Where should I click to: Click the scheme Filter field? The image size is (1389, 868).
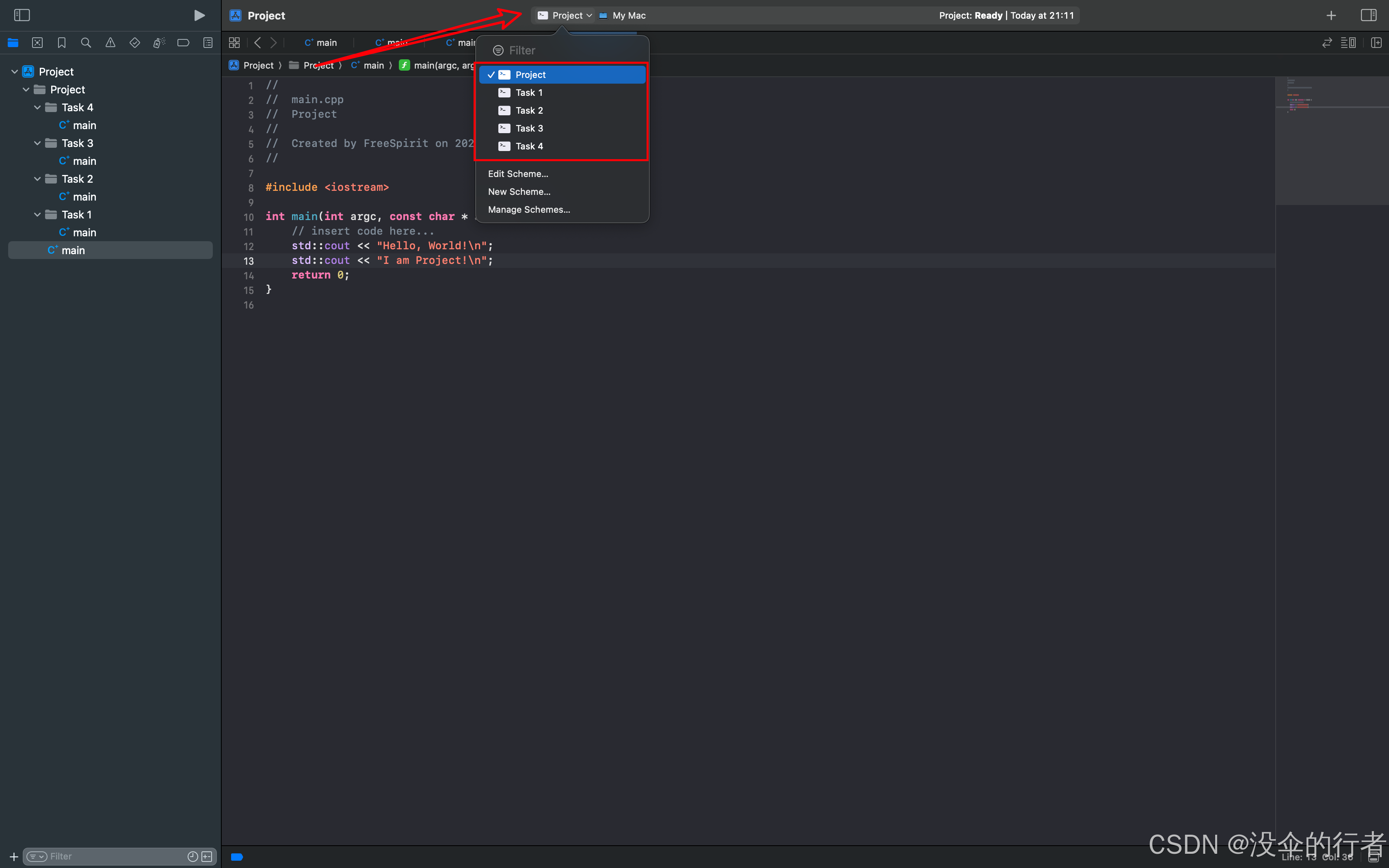tap(563, 50)
